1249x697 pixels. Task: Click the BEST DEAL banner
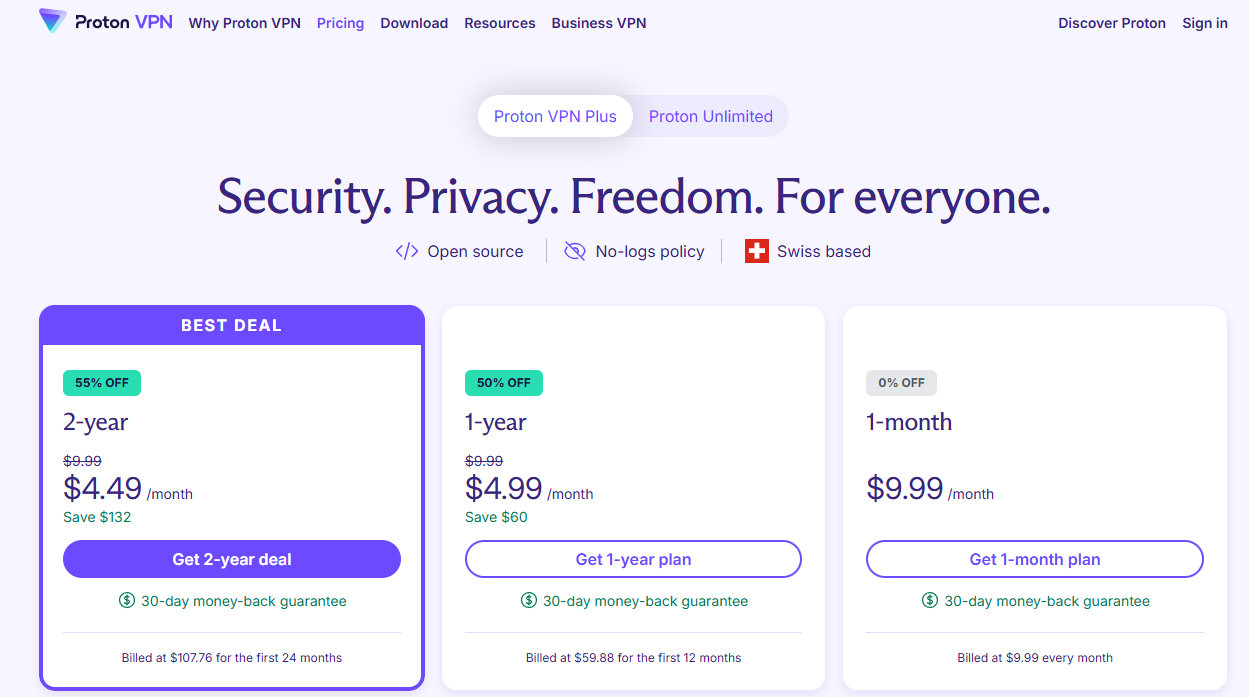tap(231, 324)
